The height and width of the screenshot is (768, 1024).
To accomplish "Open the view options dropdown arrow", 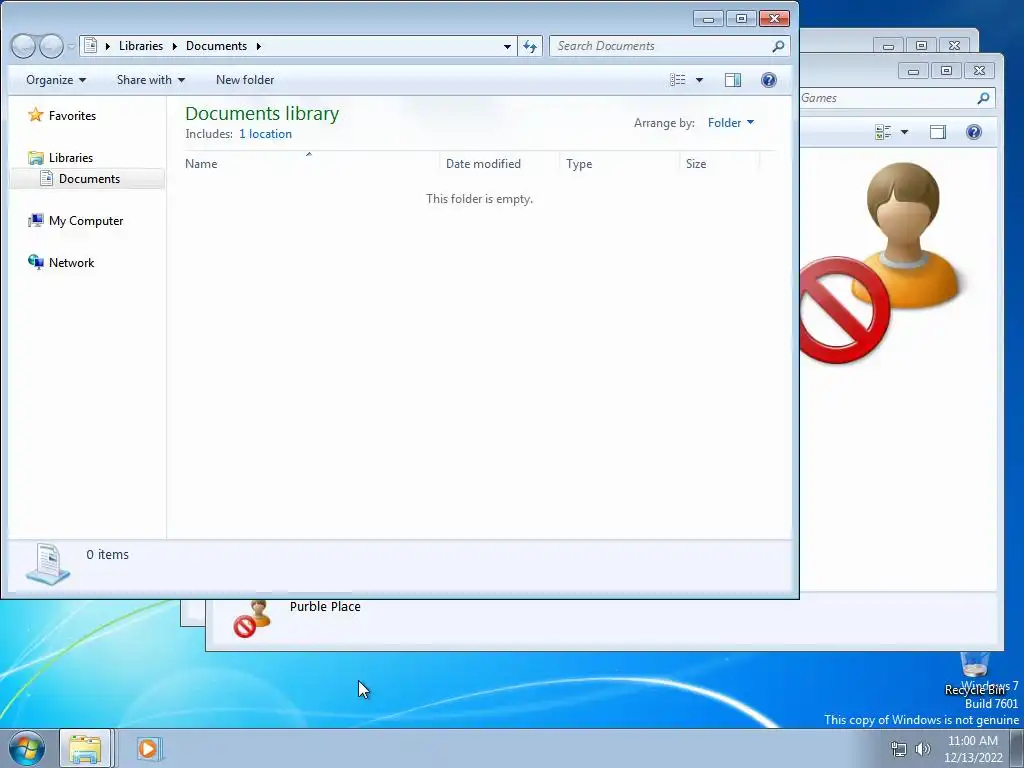I will point(699,80).
